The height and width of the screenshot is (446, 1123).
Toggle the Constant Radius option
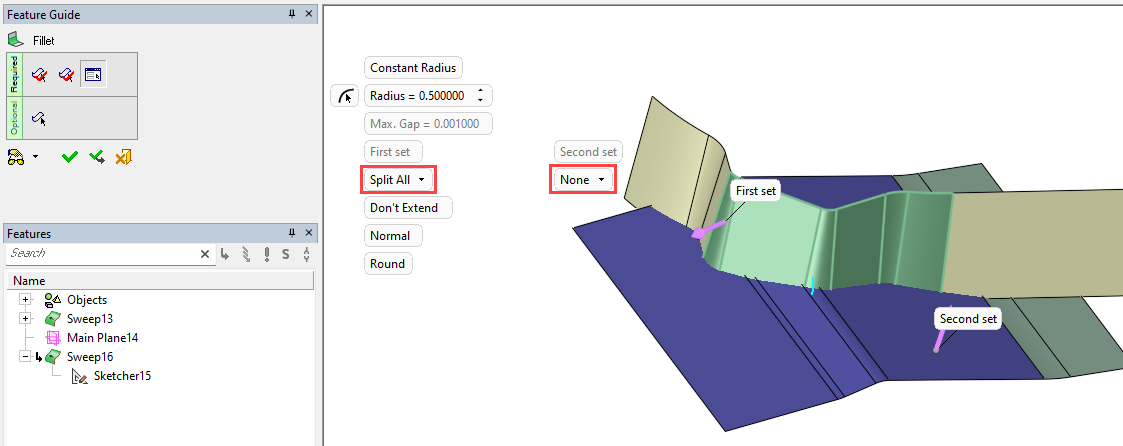(x=412, y=68)
